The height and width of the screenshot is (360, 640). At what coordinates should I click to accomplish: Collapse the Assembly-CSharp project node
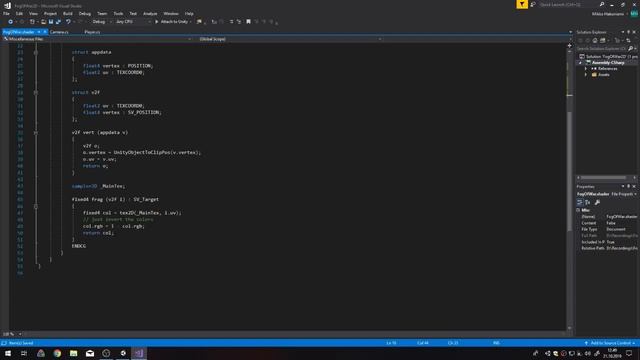coord(580,63)
